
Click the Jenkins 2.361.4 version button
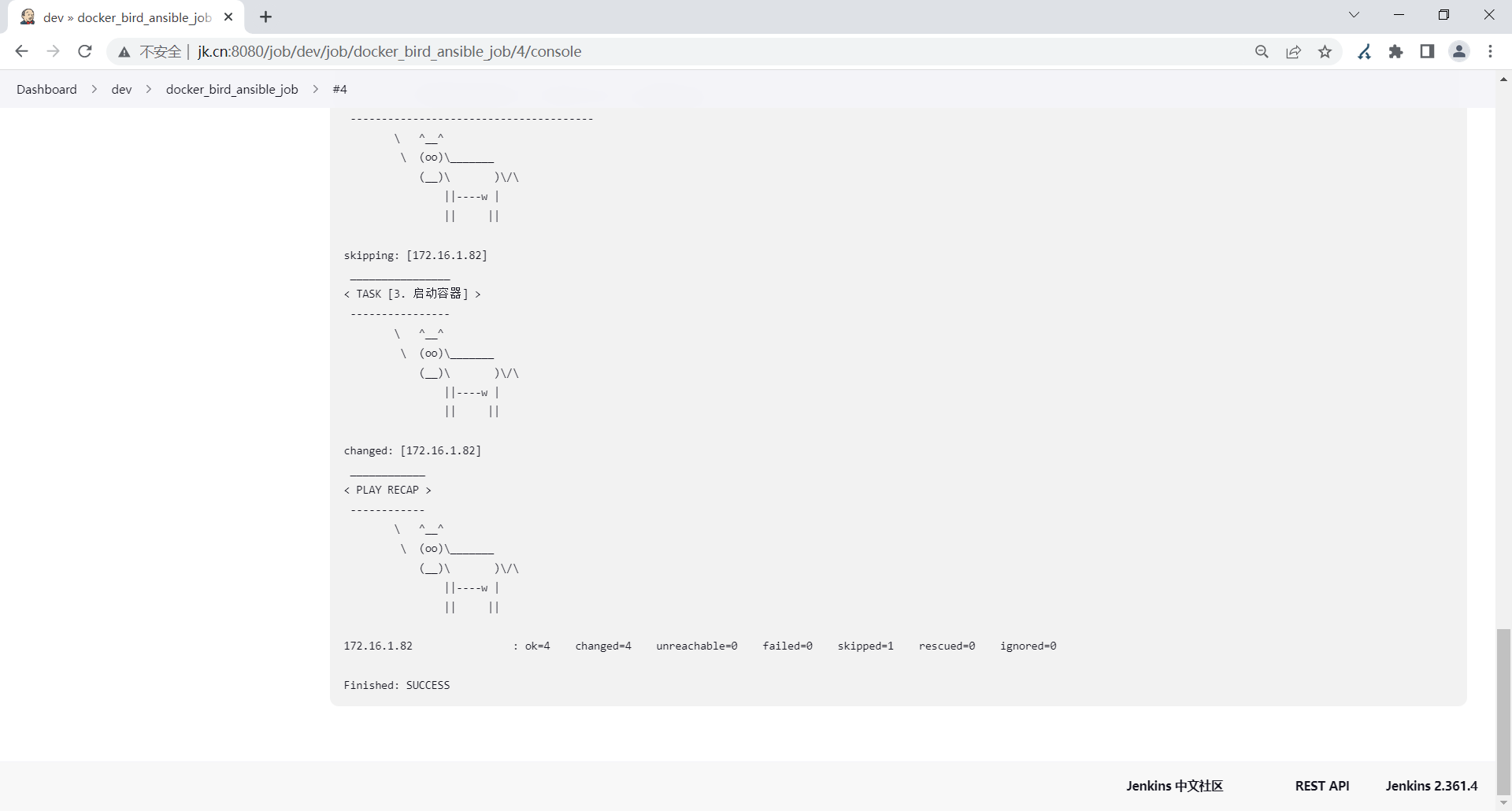(1432, 786)
